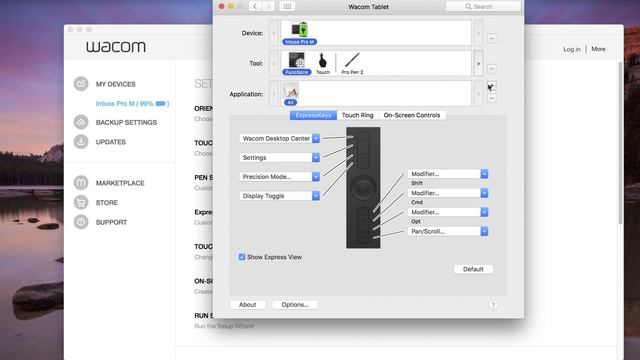Click Marketplace icon in Desktop Center

(81, 182)
